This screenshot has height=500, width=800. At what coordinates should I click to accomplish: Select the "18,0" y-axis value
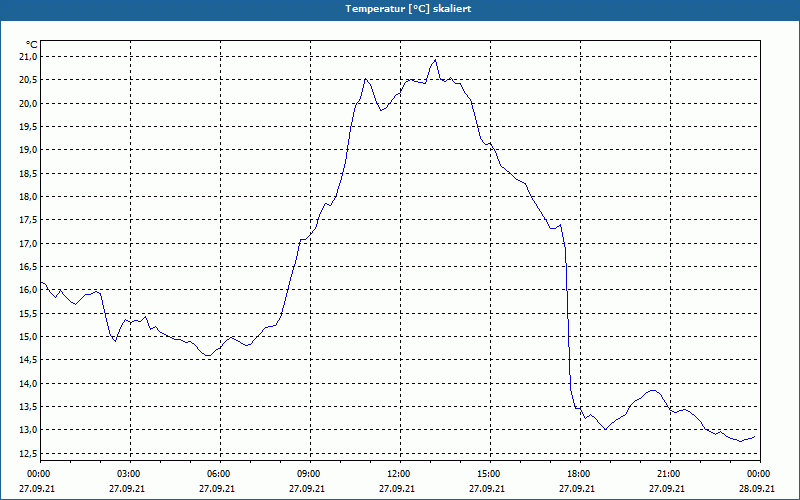[x=29, y=197]
